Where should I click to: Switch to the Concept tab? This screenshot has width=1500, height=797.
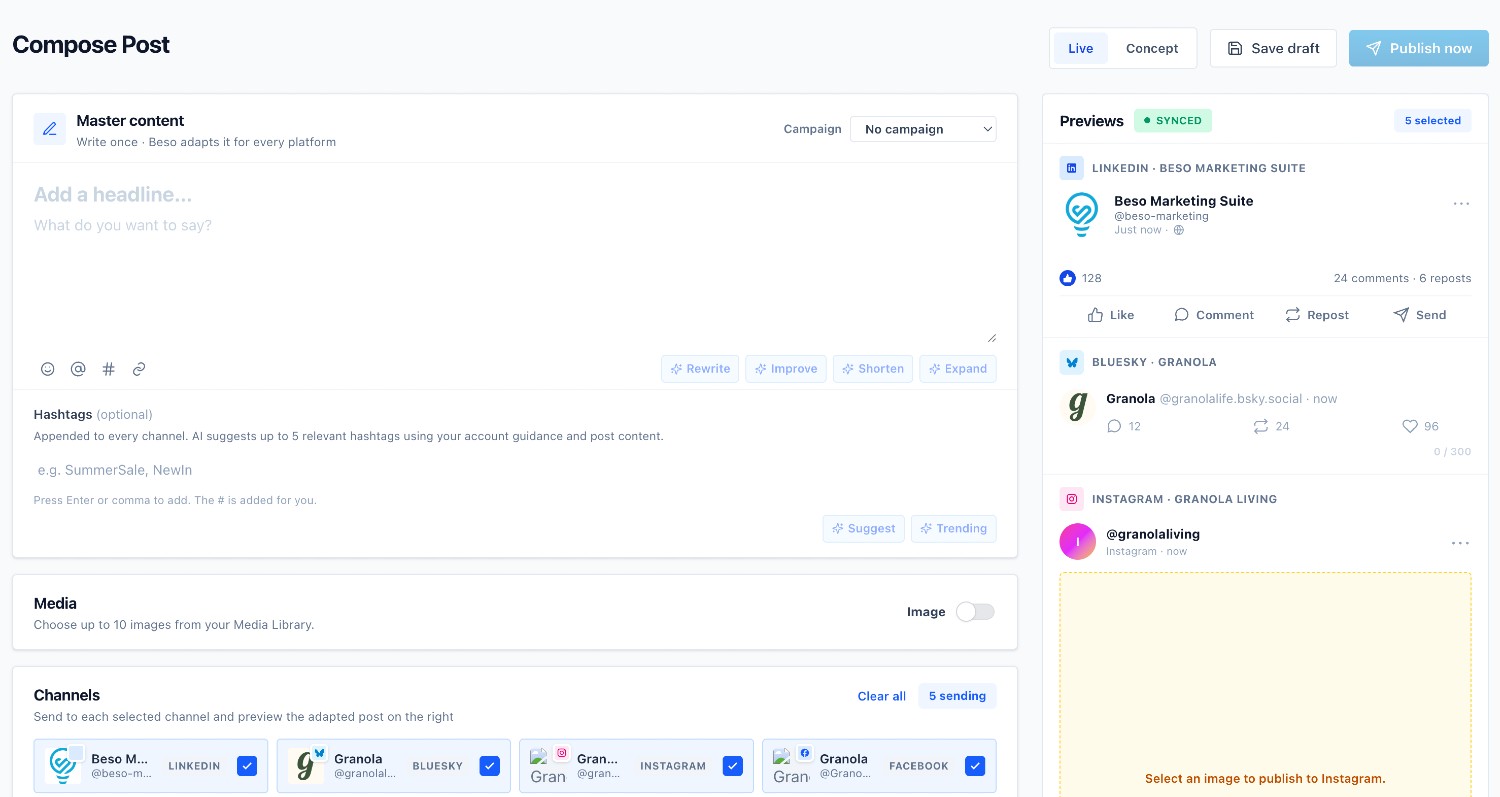[1152, 48]
